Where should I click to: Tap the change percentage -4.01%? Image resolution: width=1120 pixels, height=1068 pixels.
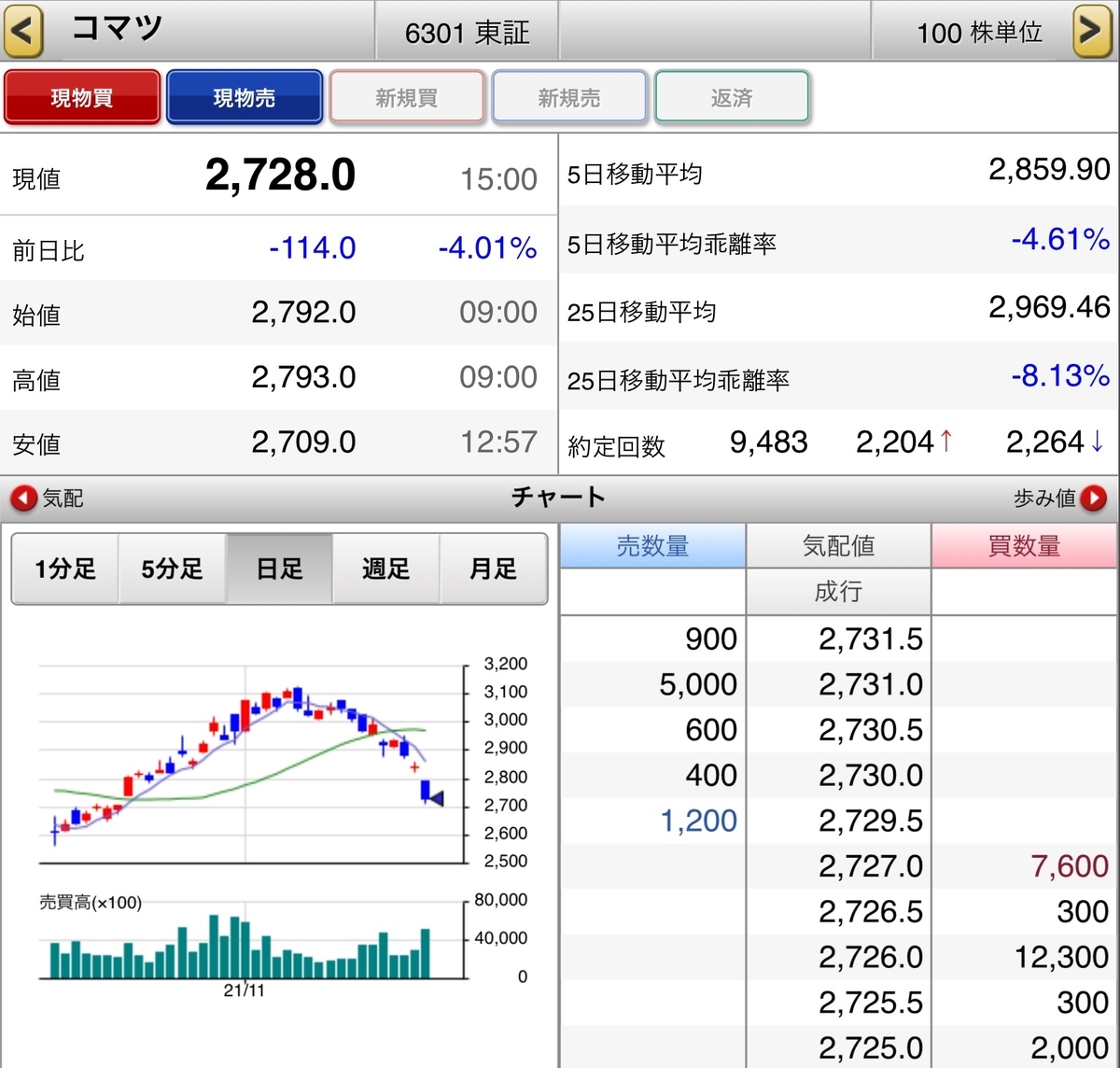click(487, 248)
